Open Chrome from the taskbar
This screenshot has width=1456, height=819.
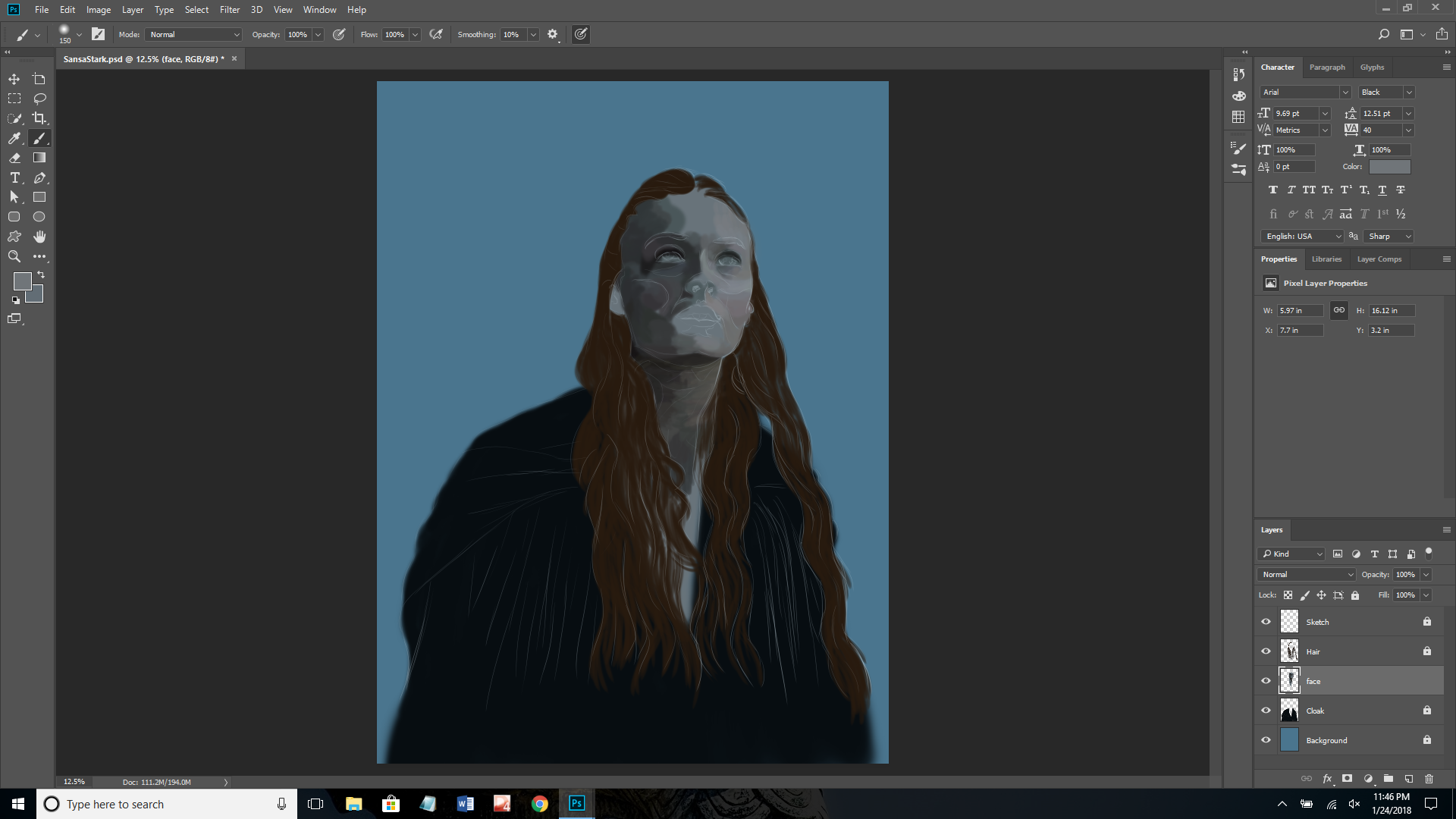[540, 804]
